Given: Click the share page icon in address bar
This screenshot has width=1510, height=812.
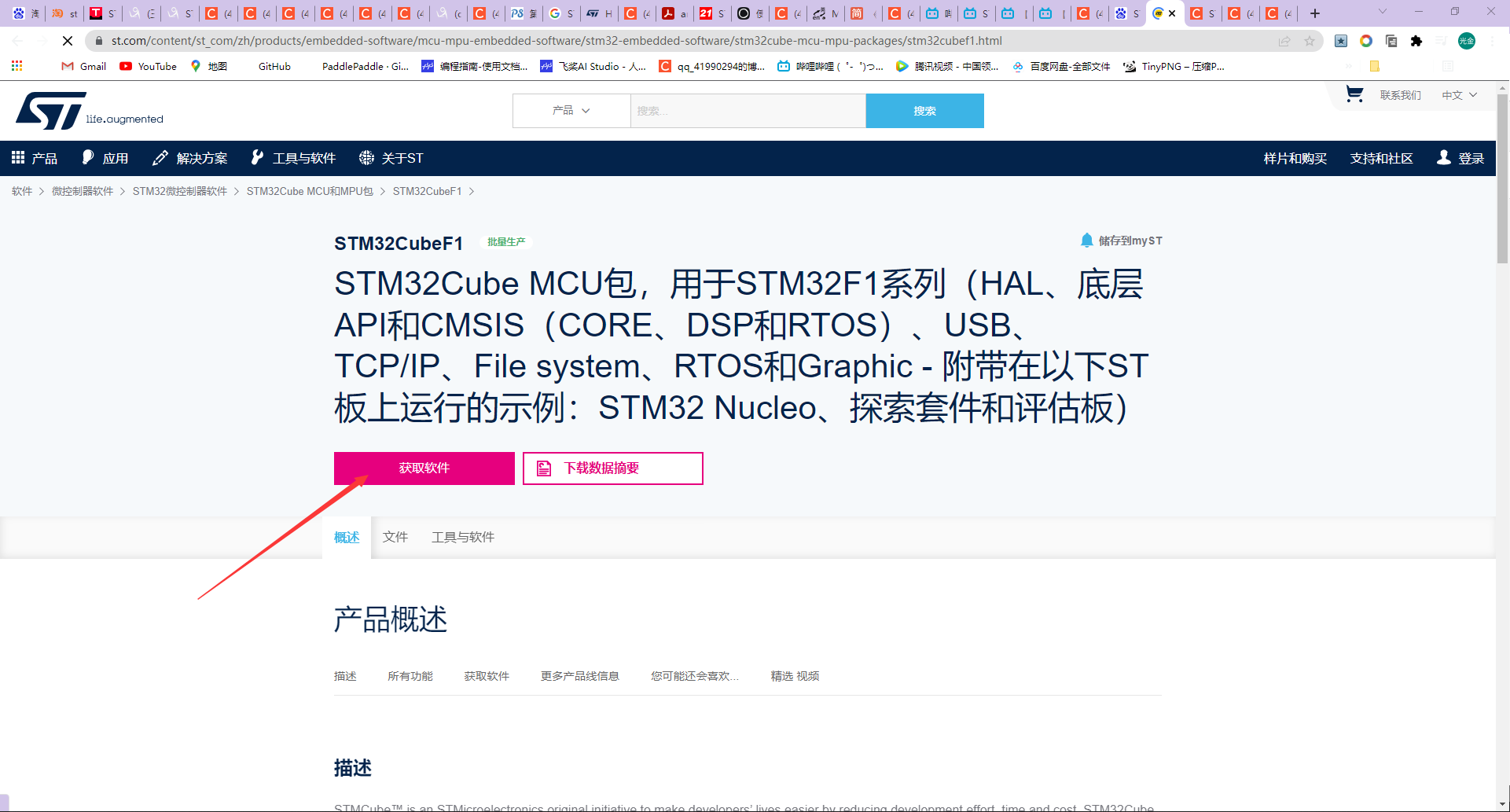Looking at the screenshot, I should tap(1284, 41).
